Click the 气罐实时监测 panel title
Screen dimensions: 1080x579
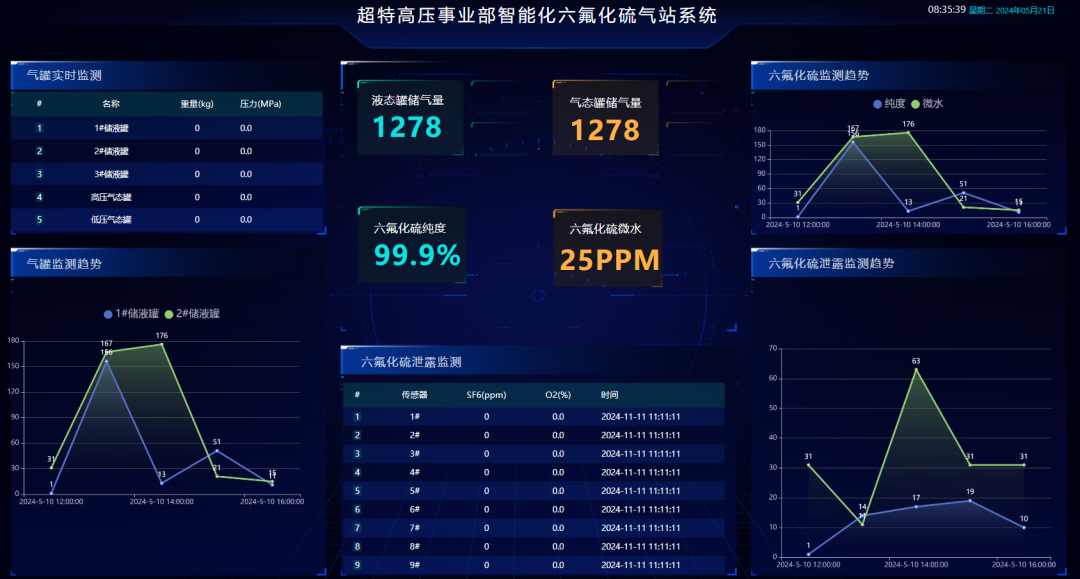(64, 75)
